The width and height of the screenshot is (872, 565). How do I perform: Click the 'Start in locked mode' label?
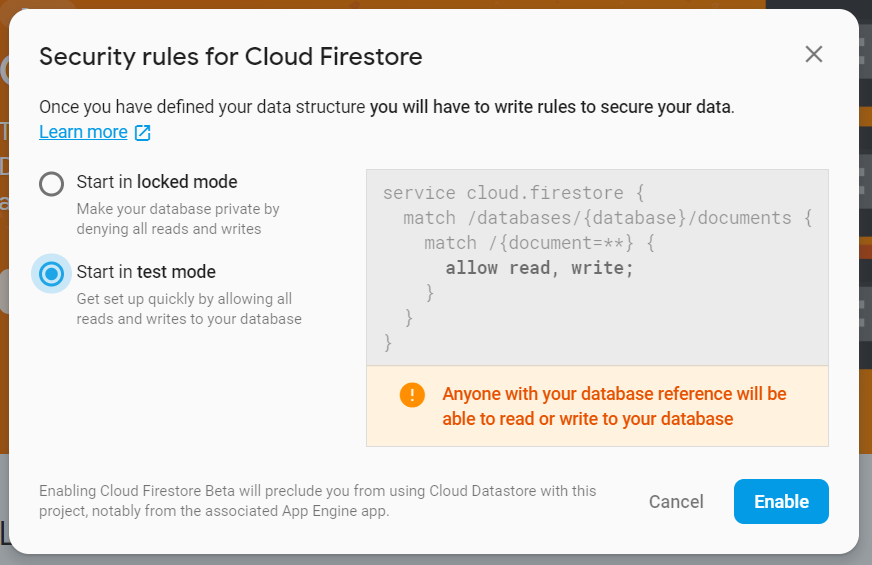(x=157, y=182)
